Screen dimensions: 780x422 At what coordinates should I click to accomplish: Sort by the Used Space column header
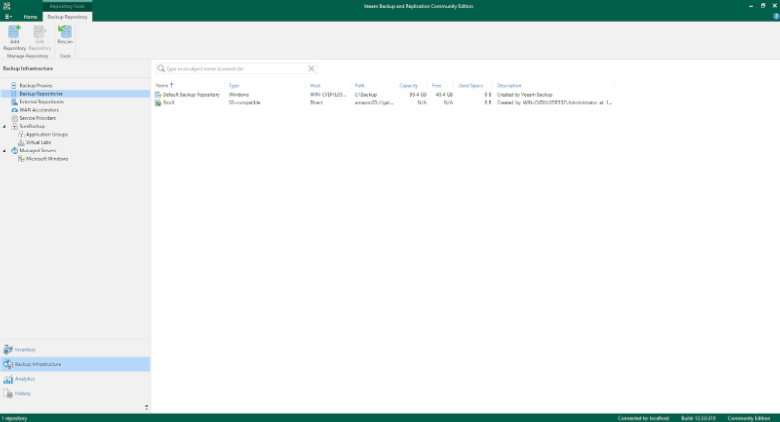pos(471,86)
